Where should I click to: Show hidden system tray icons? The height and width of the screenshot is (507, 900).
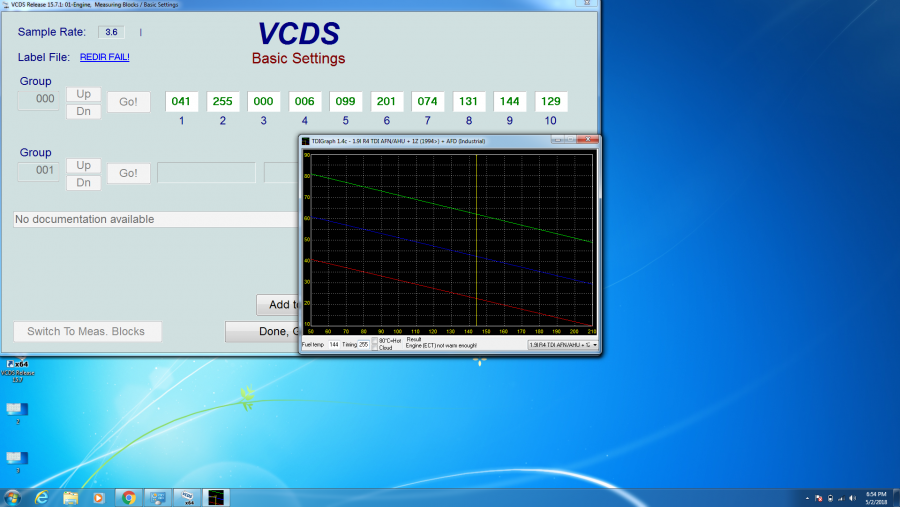[x=806, y=497]
